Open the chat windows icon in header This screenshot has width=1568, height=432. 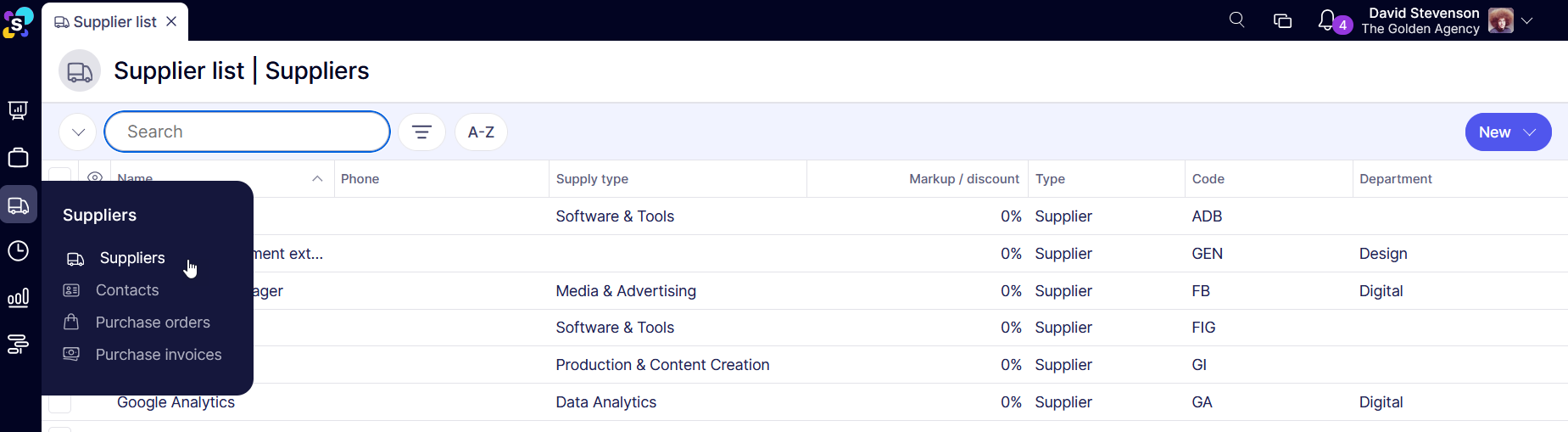coord(1282,20)
